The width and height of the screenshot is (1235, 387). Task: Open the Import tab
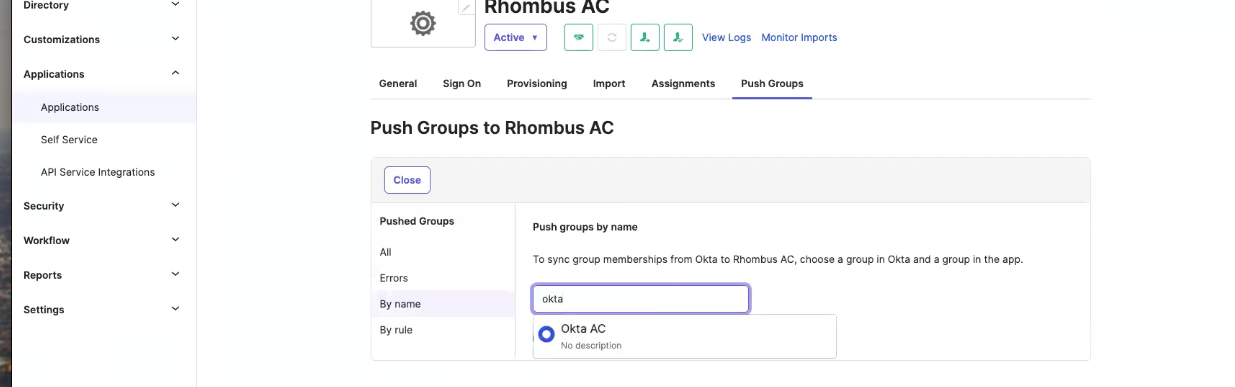tap(609, 83)
